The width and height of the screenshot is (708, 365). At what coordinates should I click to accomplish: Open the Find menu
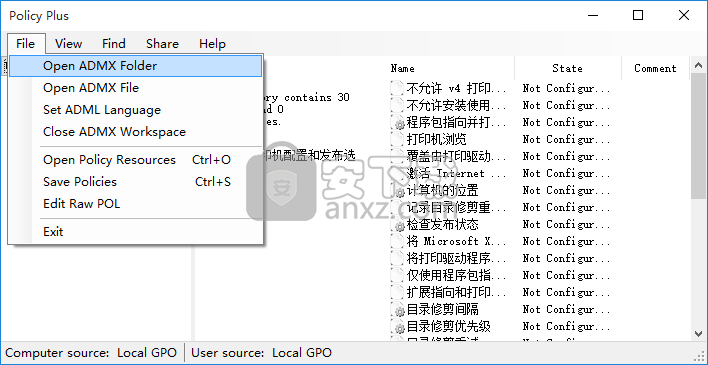coord(113,44)
